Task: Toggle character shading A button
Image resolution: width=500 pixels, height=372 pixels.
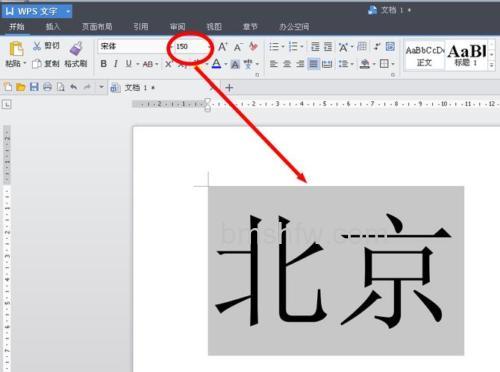Action: pos(235,64)
